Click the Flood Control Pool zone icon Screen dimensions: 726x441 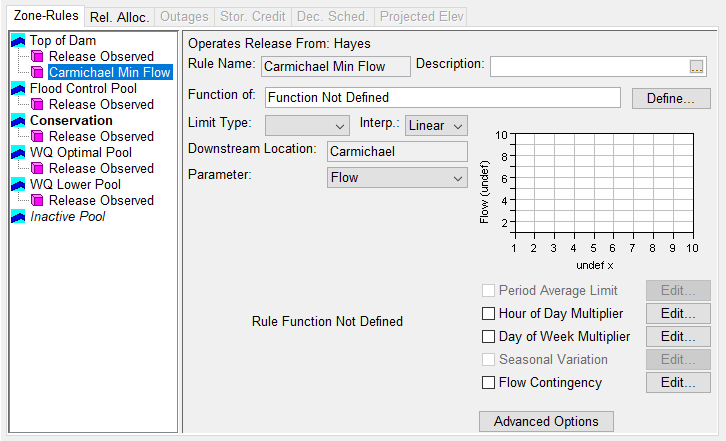coord(18,89)
